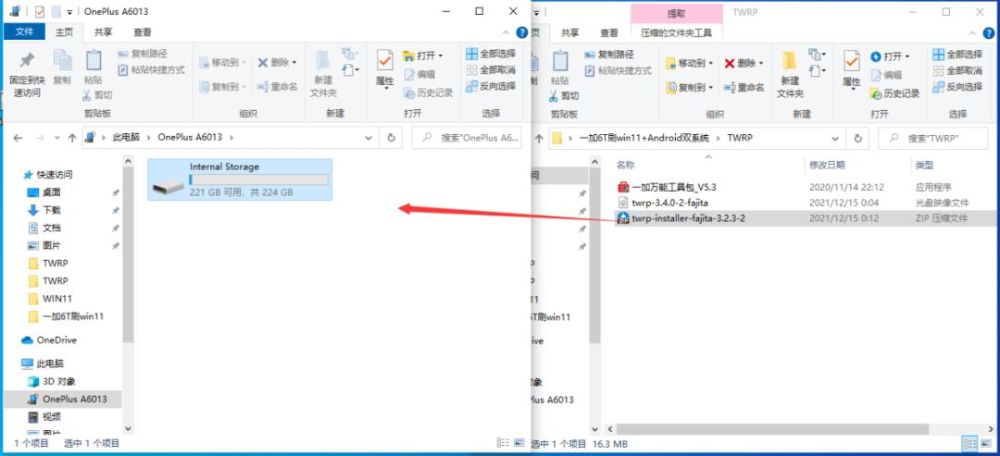This screenshot has width=1000, height=456.
Task: Click This PC breadcrumb in OnePlus A6013 window
Action: [126, 137]
